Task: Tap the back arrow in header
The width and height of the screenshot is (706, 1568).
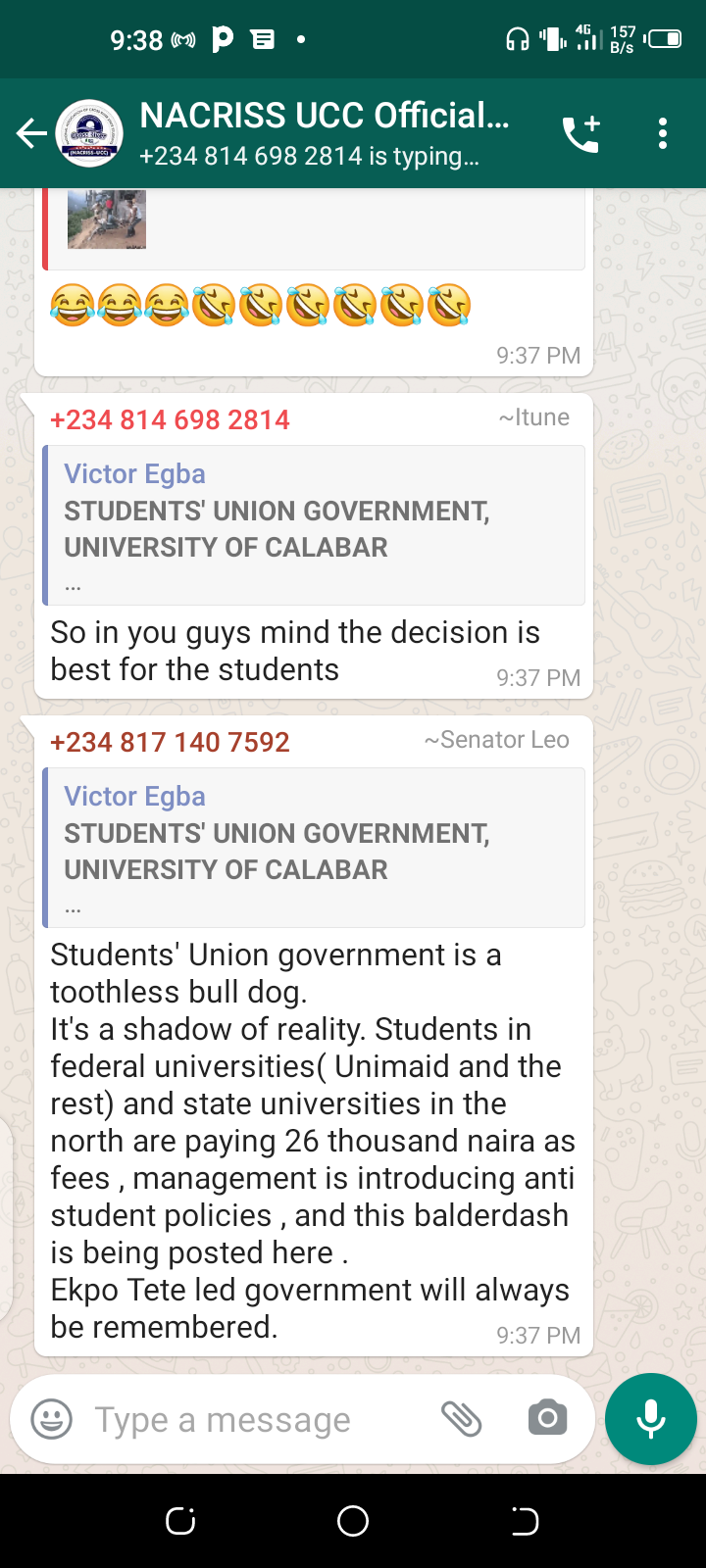Action: pos(31,133)
